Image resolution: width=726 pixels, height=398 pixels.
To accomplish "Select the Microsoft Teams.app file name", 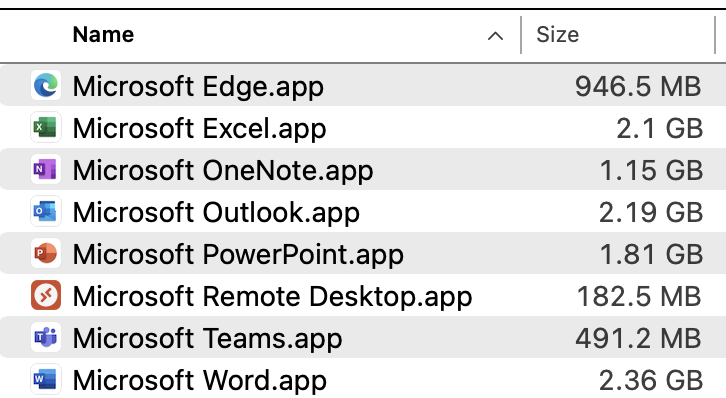I will click(x=207, y=338).
